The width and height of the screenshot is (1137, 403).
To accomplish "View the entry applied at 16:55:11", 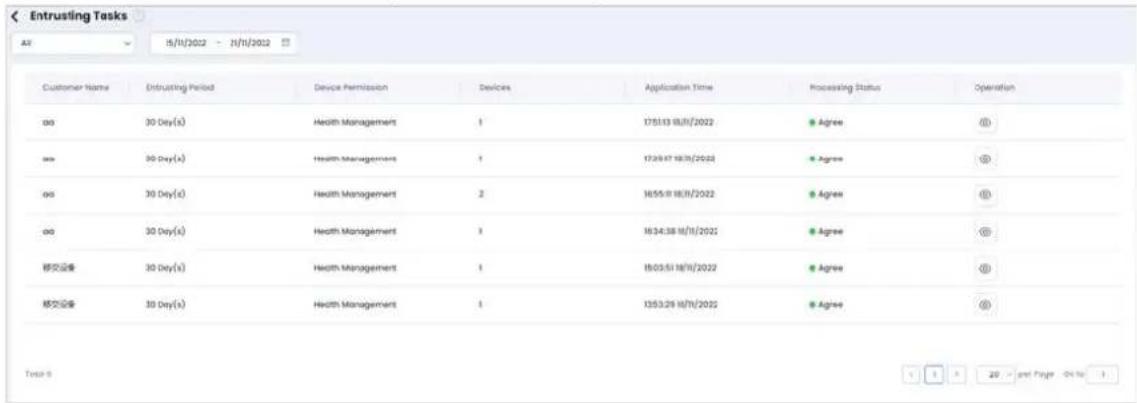I will (x=985, y=195).
